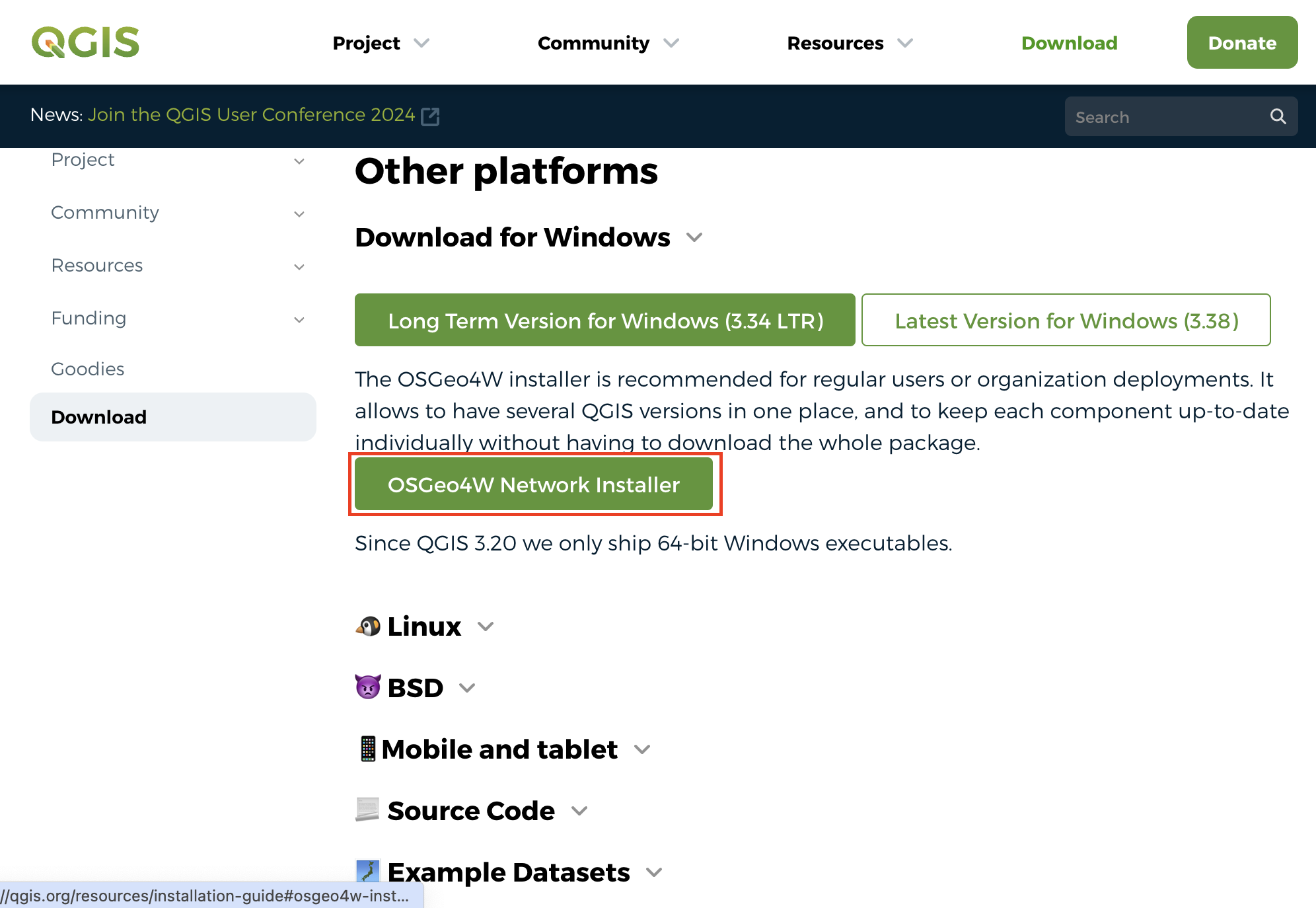The height and width of the screenshot is (908, 1316).
Task: Click the Linux heading text
Action: (424, 626)
